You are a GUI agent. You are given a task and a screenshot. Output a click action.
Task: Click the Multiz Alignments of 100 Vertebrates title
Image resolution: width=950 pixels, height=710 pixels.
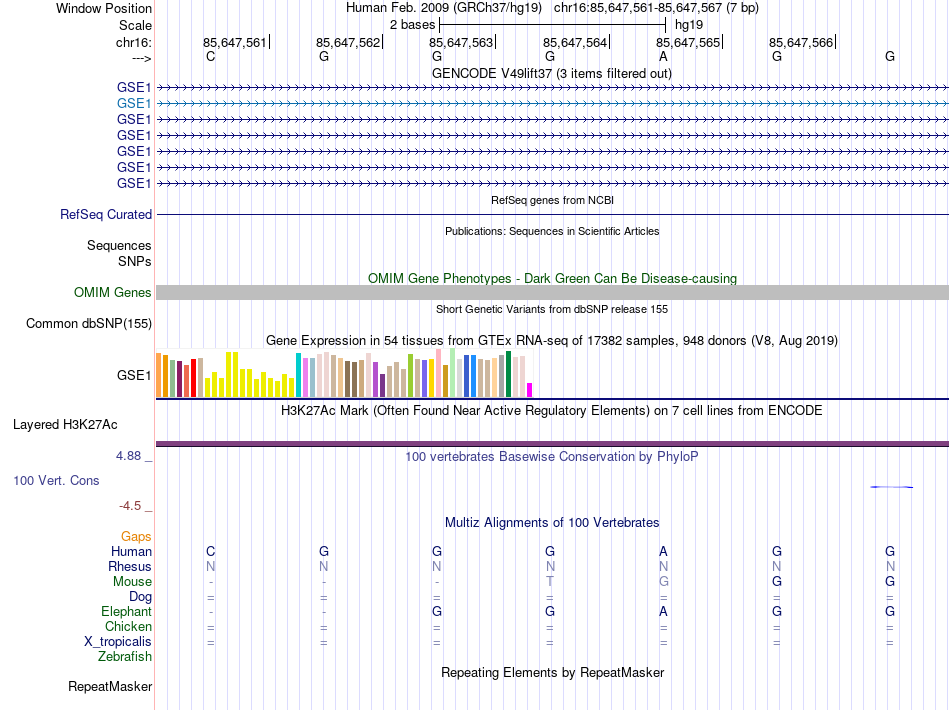pos(552,523)
